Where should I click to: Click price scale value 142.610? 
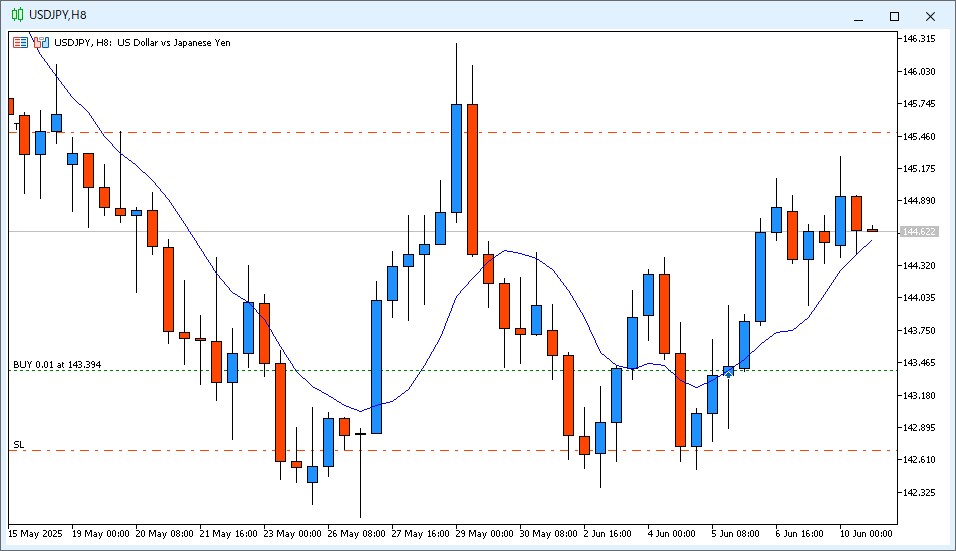[x=919, y=460]
